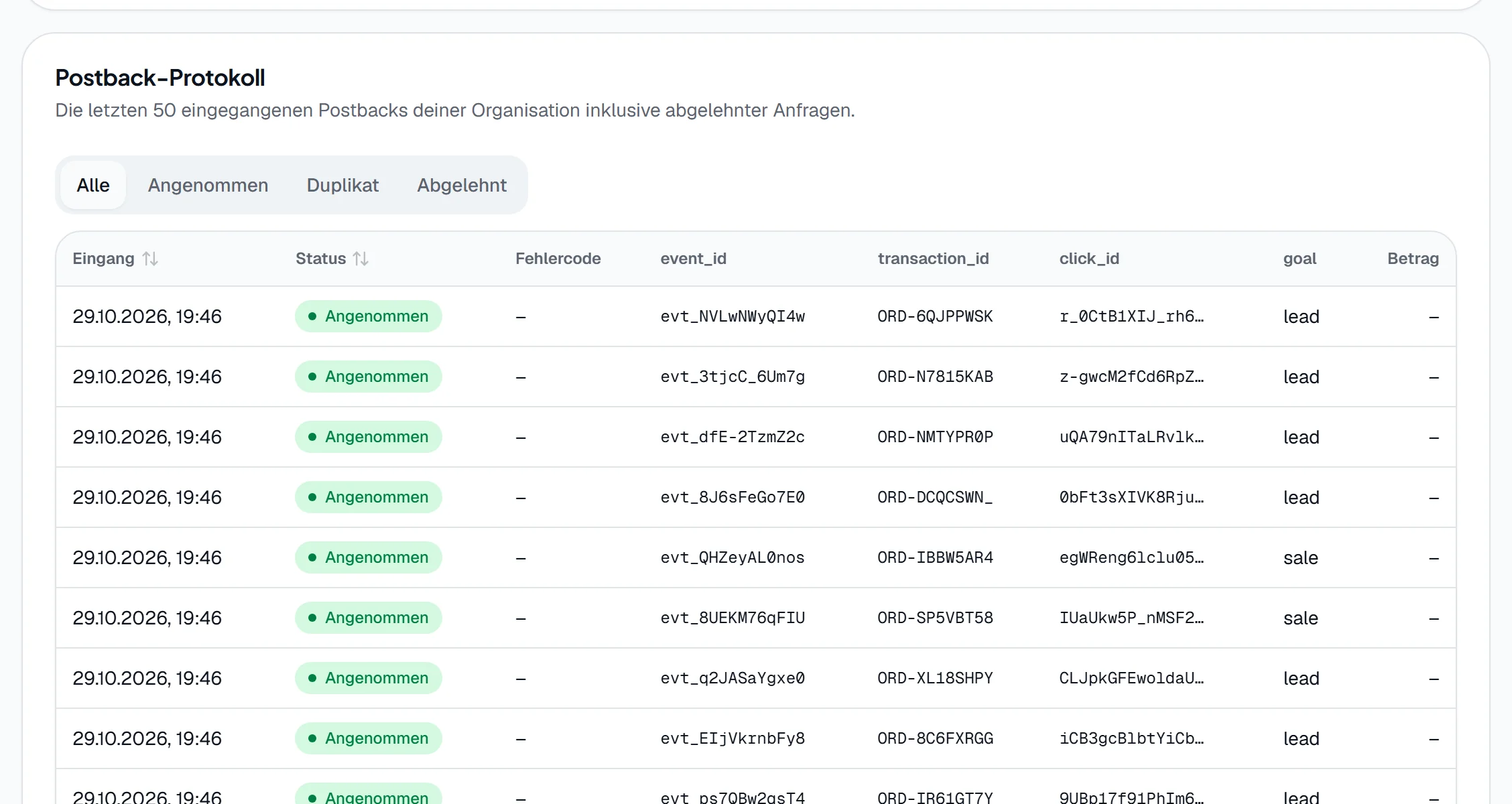1512x804 pixels.
Task: Click click_id 0bFt3sXIVK8Rju…
Action: 1131,497
